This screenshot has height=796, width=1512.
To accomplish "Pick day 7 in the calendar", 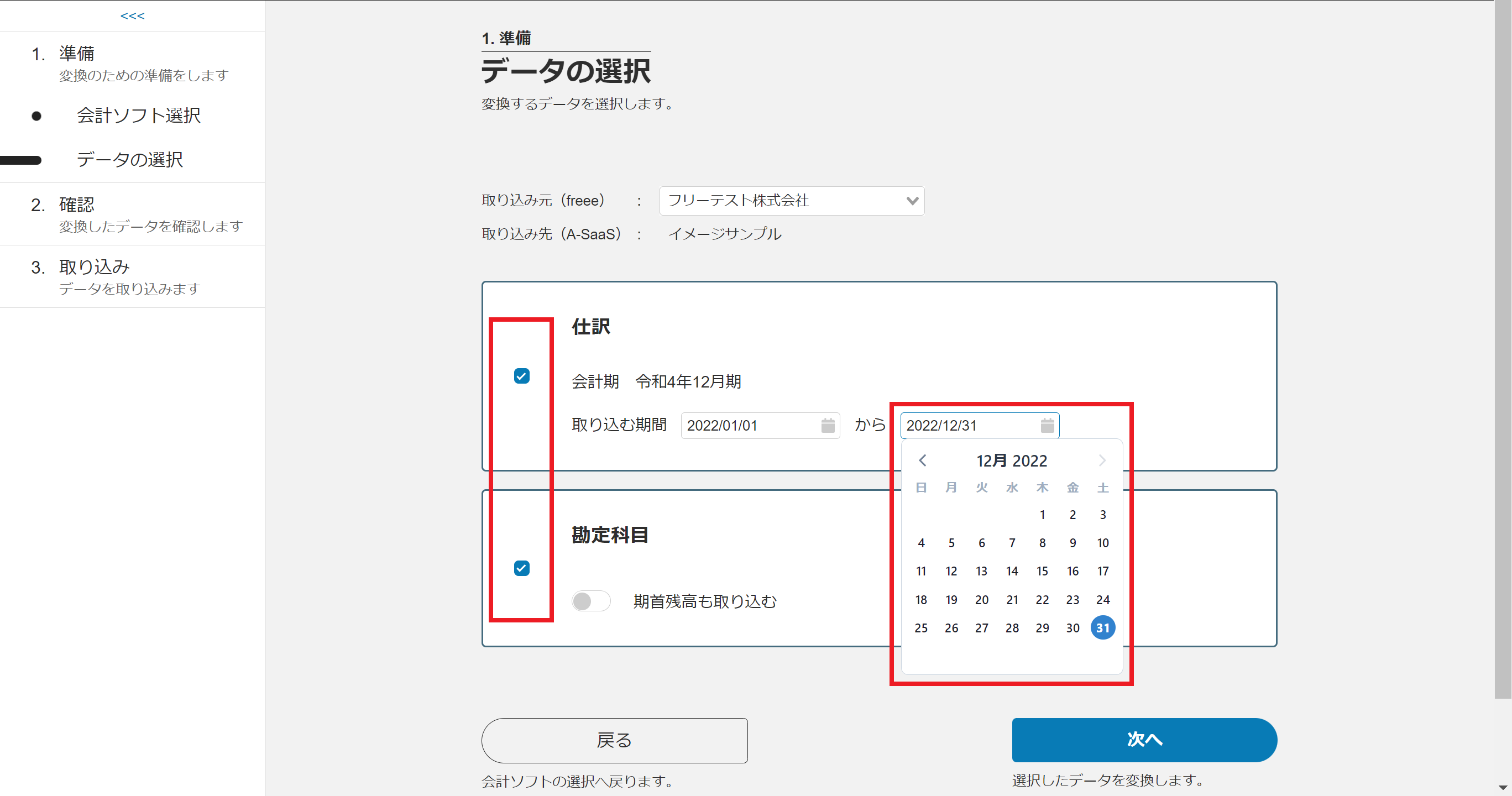I will [x=1012, y=543].
